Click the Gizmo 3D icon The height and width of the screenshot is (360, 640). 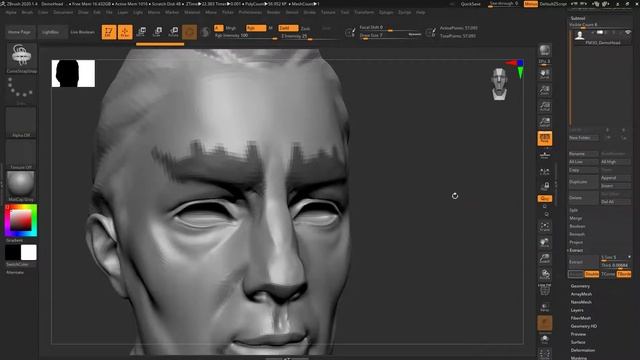189,32
